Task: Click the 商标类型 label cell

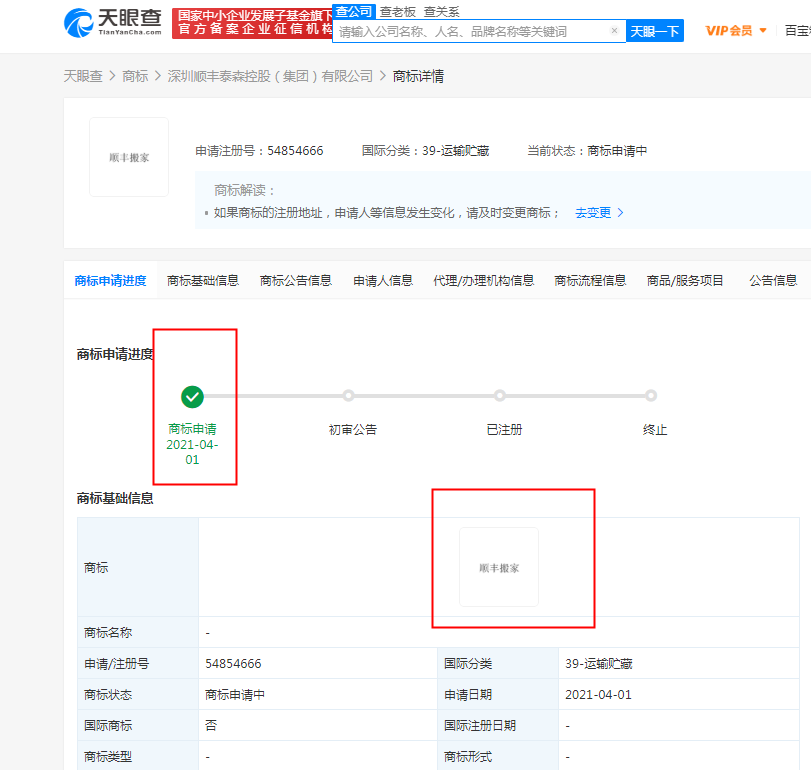Action: click(138, 756)
